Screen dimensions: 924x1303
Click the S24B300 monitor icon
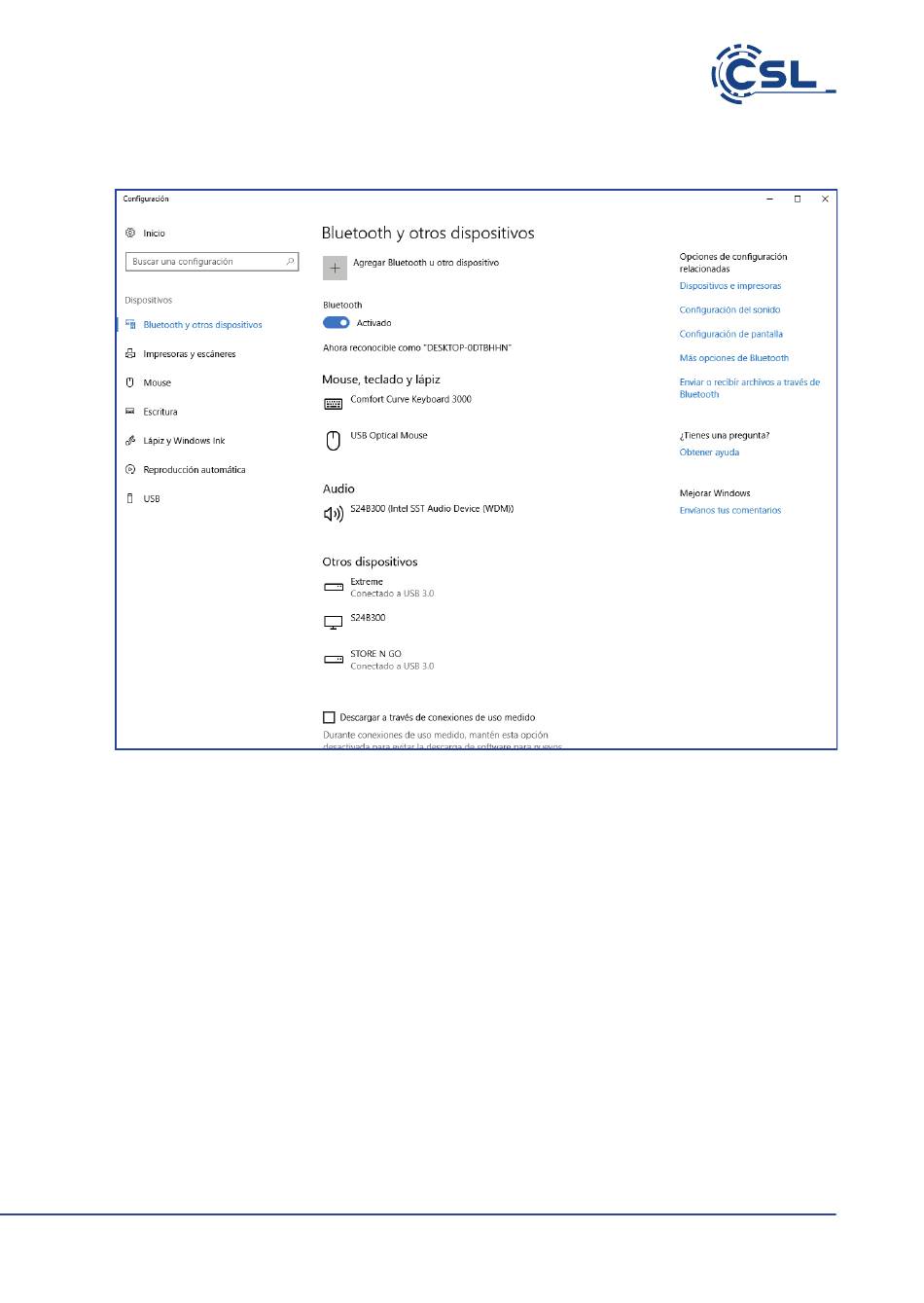coord(334,623)
